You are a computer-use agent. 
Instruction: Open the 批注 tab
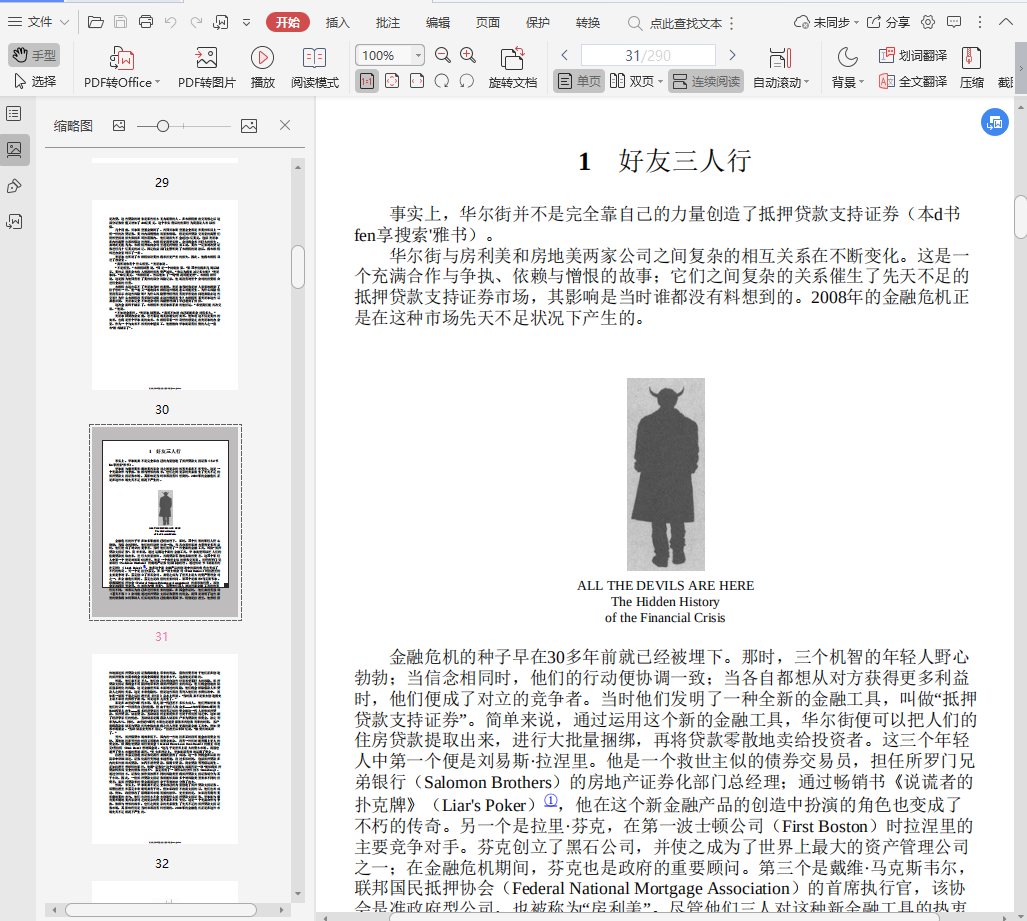[388, 22]
